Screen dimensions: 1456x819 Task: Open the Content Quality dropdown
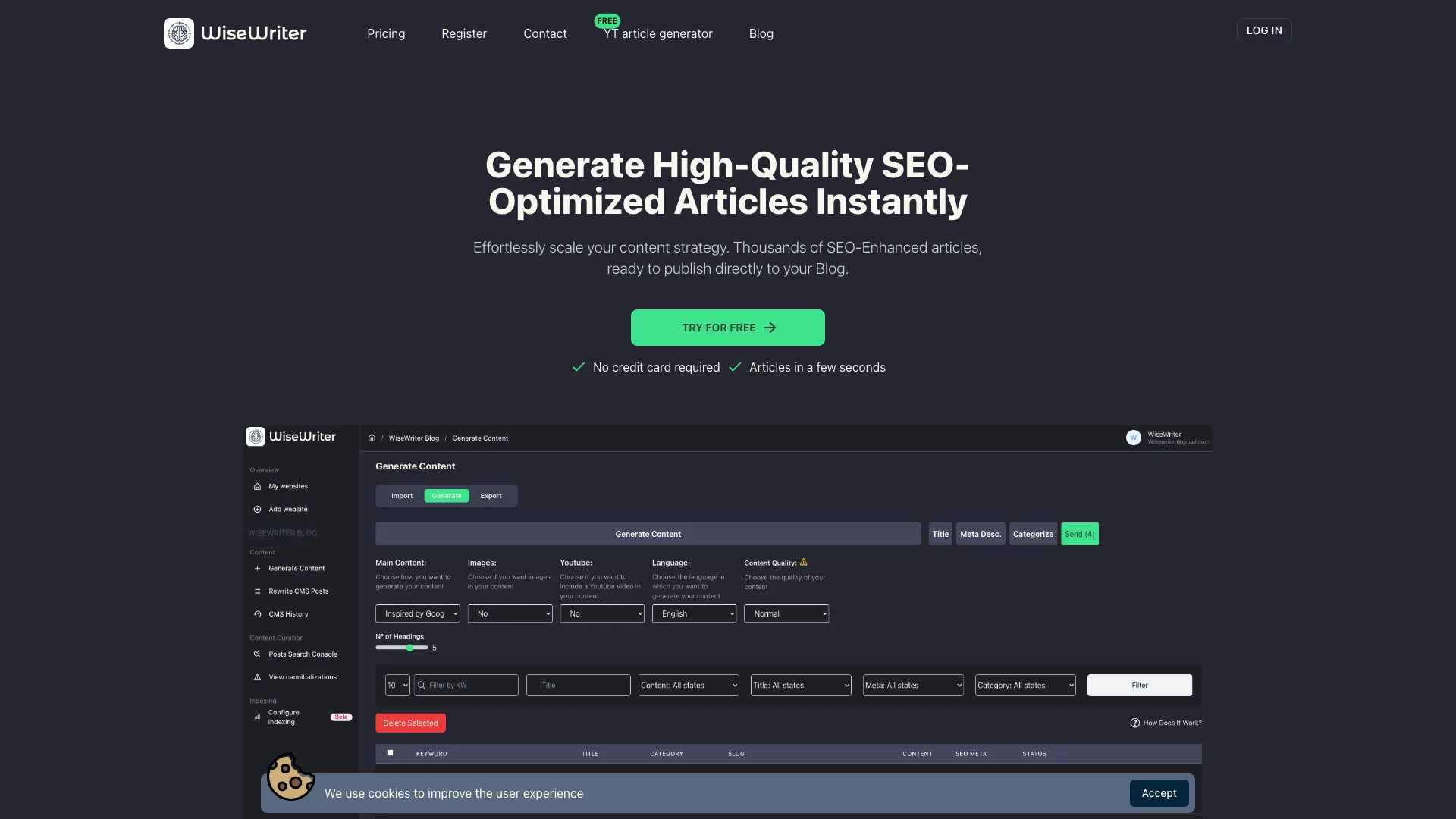tap(786, 613)
